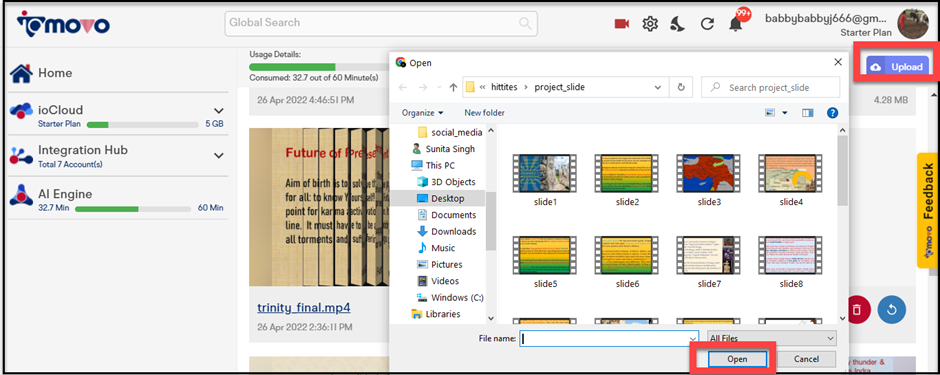The height and width of the screenshot is (375, 940).
Task: Click the AI Engine icon
Action: [21, 195]
